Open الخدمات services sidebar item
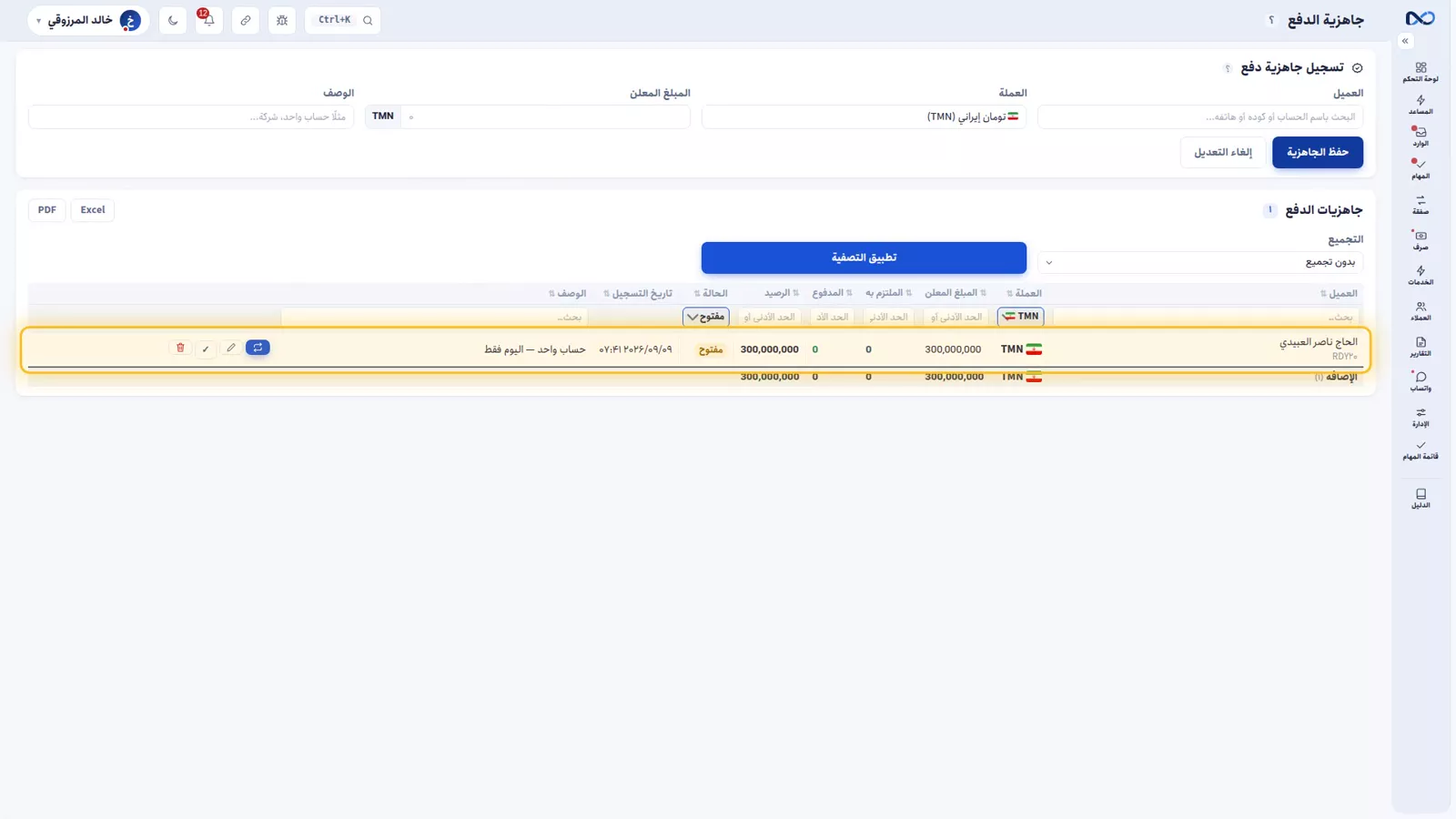1456x819 pixels. tap(1421, 276)
